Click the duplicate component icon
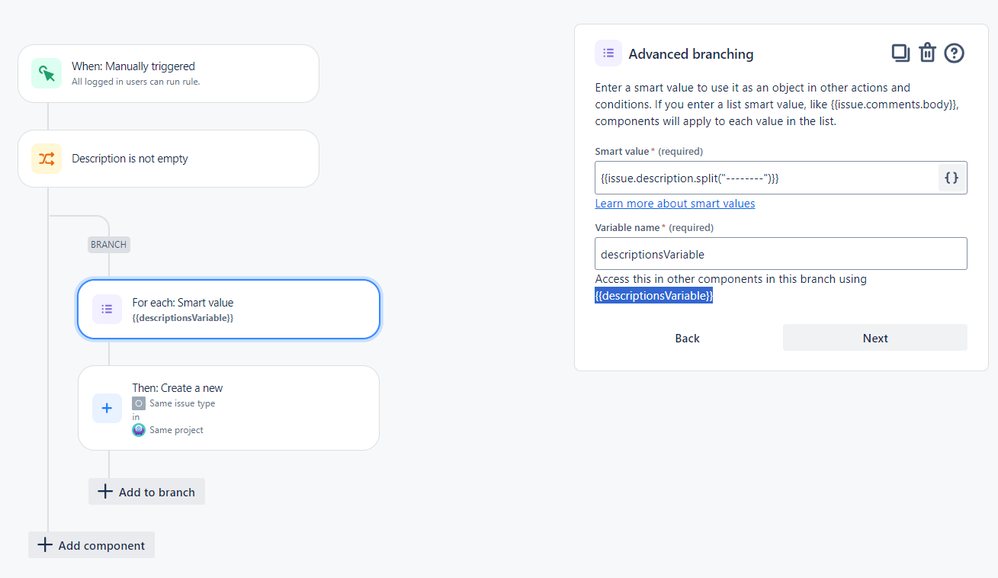This screenshot has width=998, height=578. tap(900, 53)
